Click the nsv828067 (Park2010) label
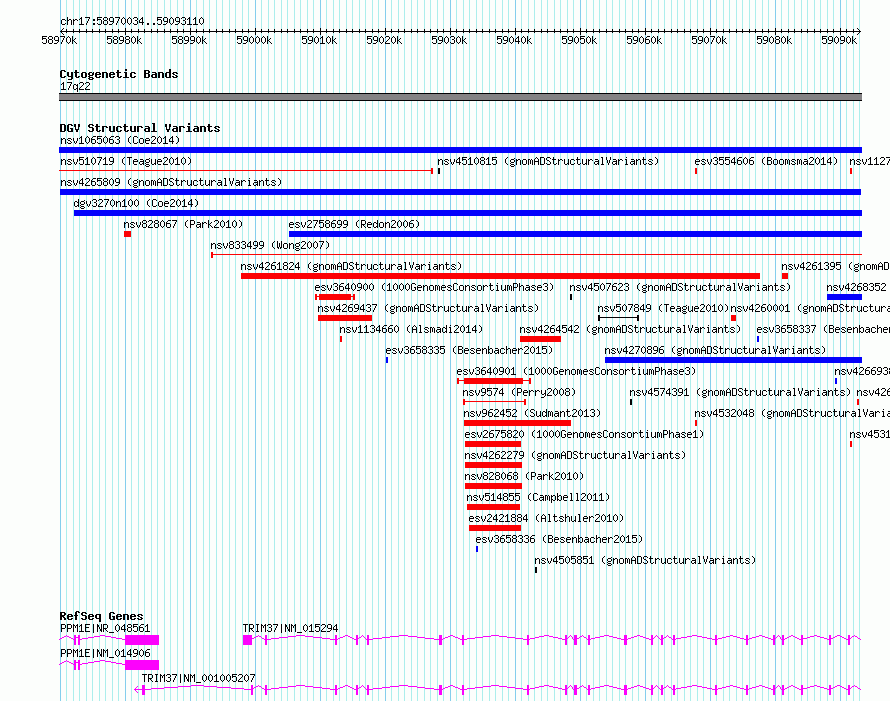Screen dimensions: 890x701 pos(183,224)
